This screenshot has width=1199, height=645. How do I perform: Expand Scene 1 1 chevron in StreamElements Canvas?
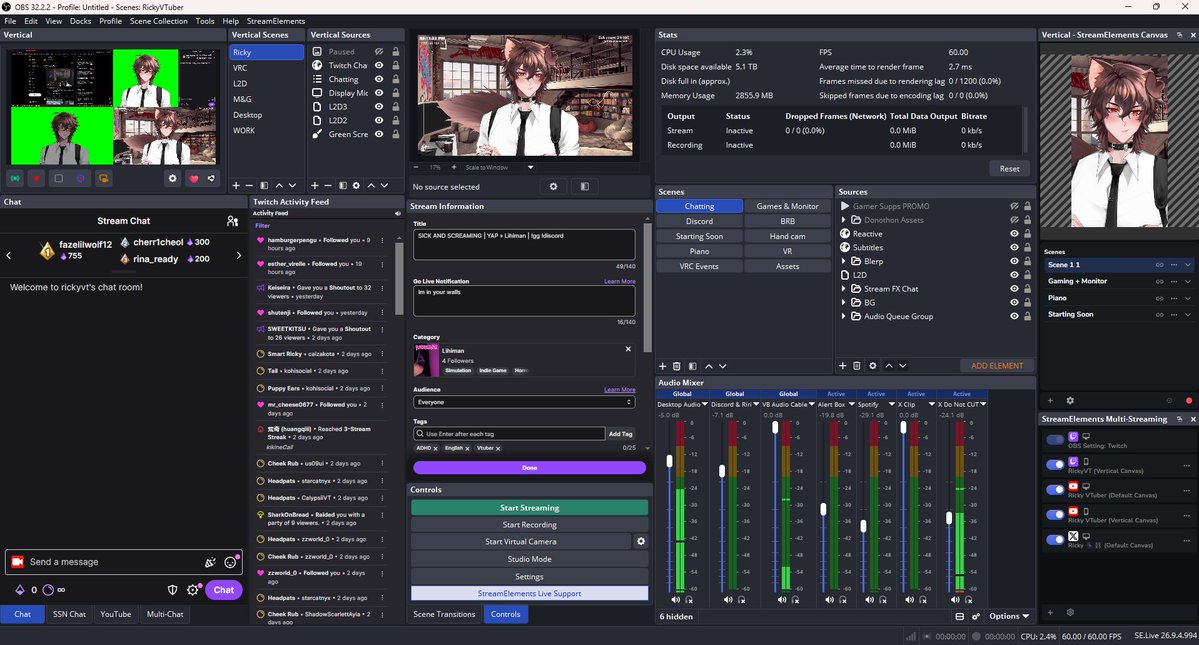pyautogui.click(x=1188, y=264)
